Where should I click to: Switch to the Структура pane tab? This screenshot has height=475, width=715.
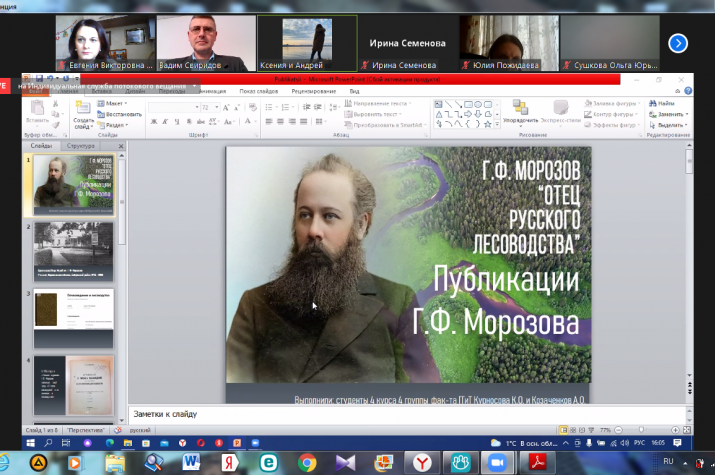[81, 146]
